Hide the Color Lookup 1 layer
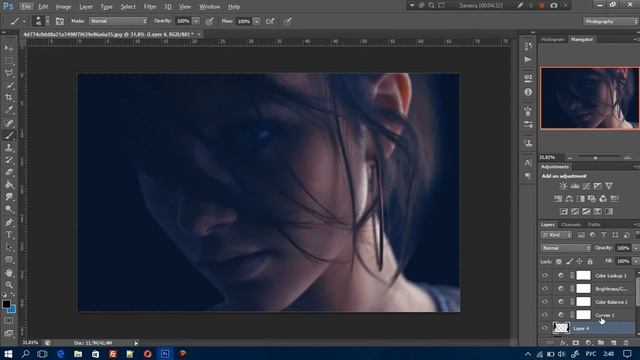Viewport: 640px width, 360px height. click(545, 276)
